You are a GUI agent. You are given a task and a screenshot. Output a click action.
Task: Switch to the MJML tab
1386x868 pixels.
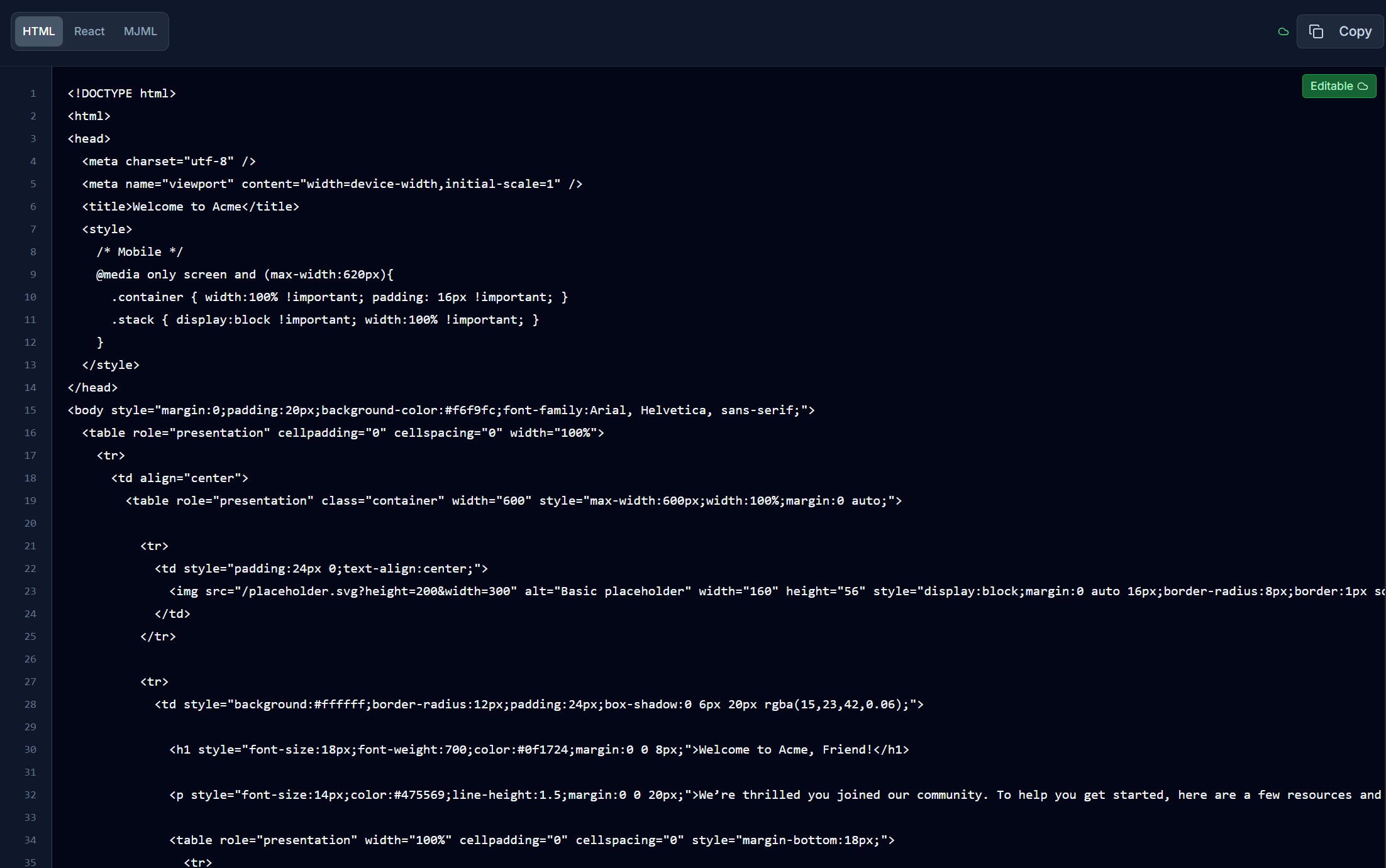[140, 31]
